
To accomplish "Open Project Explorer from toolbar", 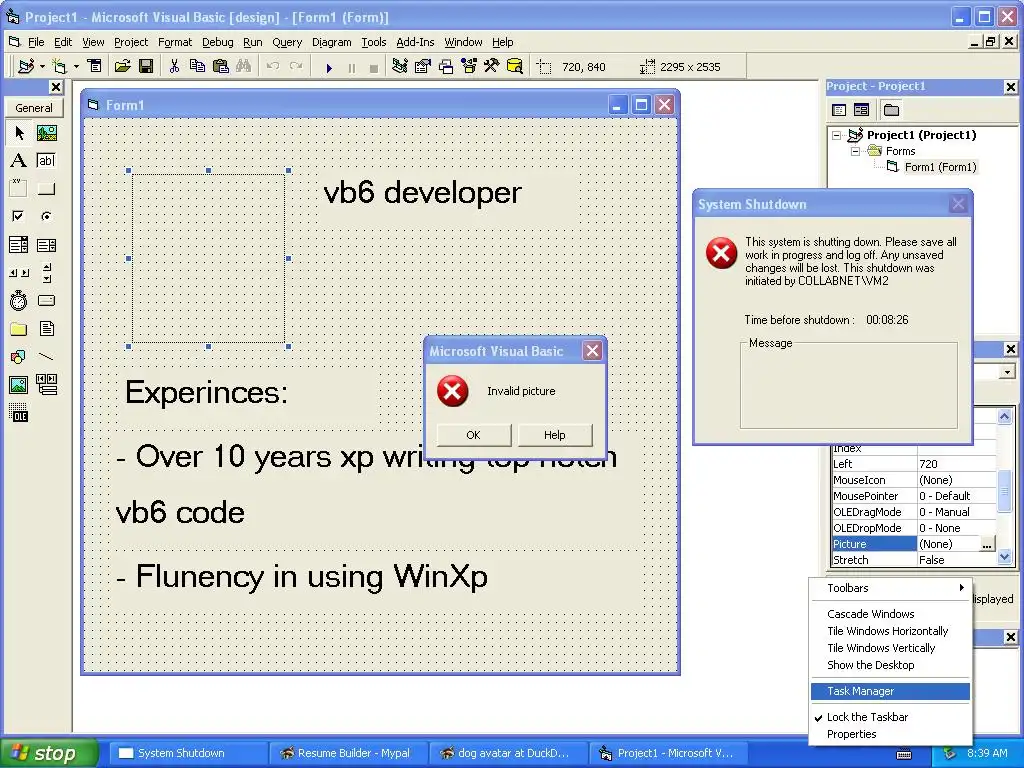I will pyautogui.click(x=400, y=66).
